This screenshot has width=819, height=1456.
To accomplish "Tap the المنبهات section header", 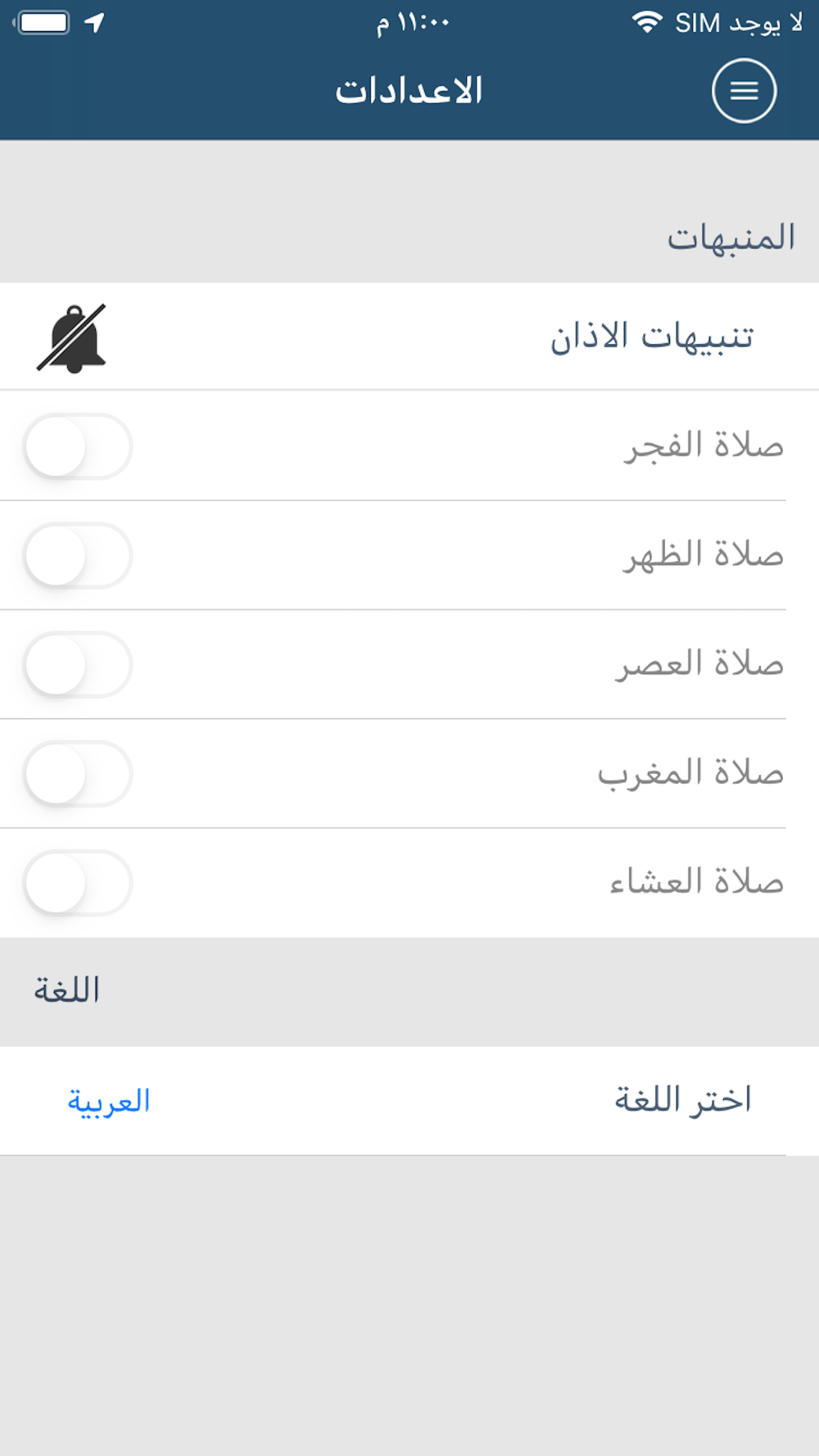I will pos(731,237).
